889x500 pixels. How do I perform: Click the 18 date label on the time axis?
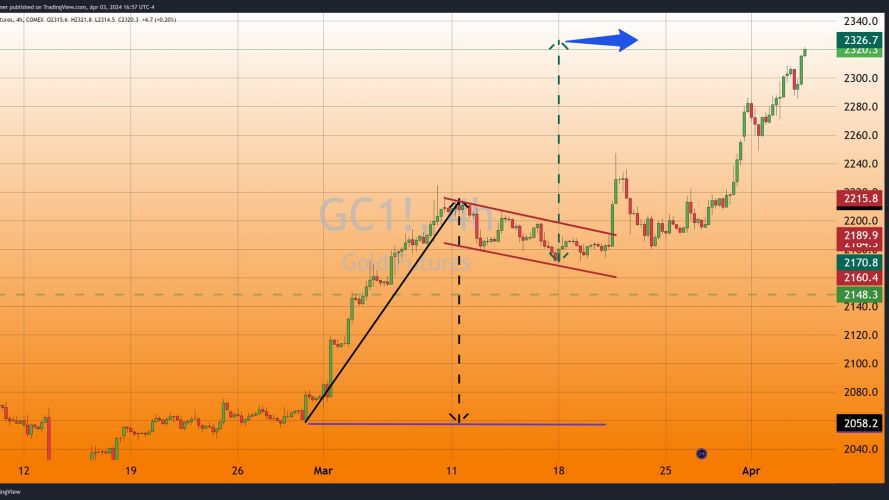(x=558, y=471)
